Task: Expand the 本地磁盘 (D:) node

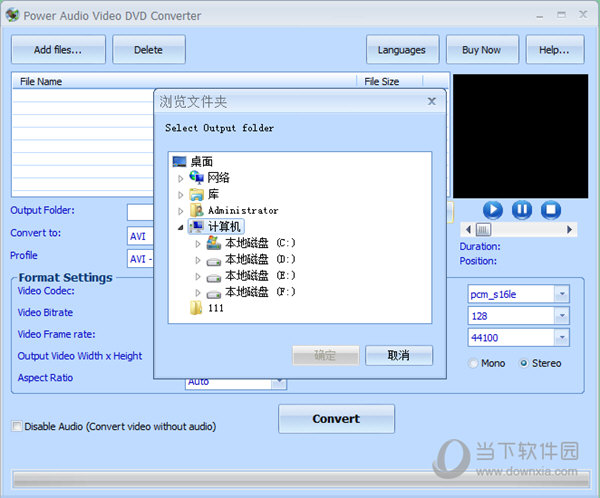Action: pyautogui.click(x=198, y=260)
